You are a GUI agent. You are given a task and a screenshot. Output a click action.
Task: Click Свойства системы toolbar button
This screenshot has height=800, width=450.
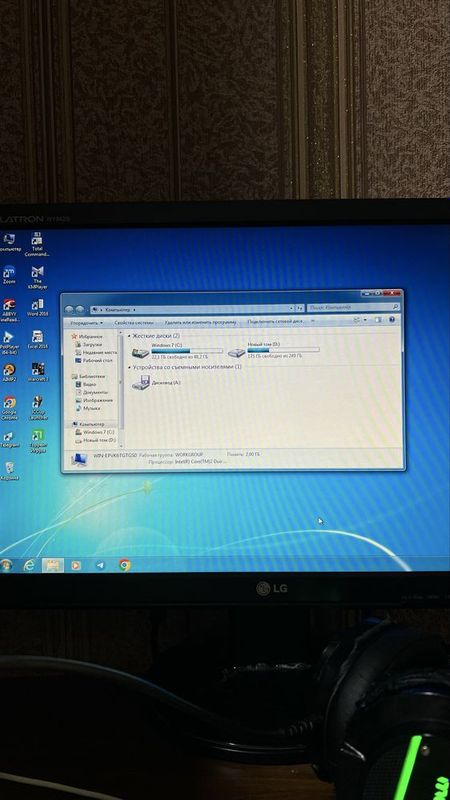pyautogui.click(x=133, y=322)
